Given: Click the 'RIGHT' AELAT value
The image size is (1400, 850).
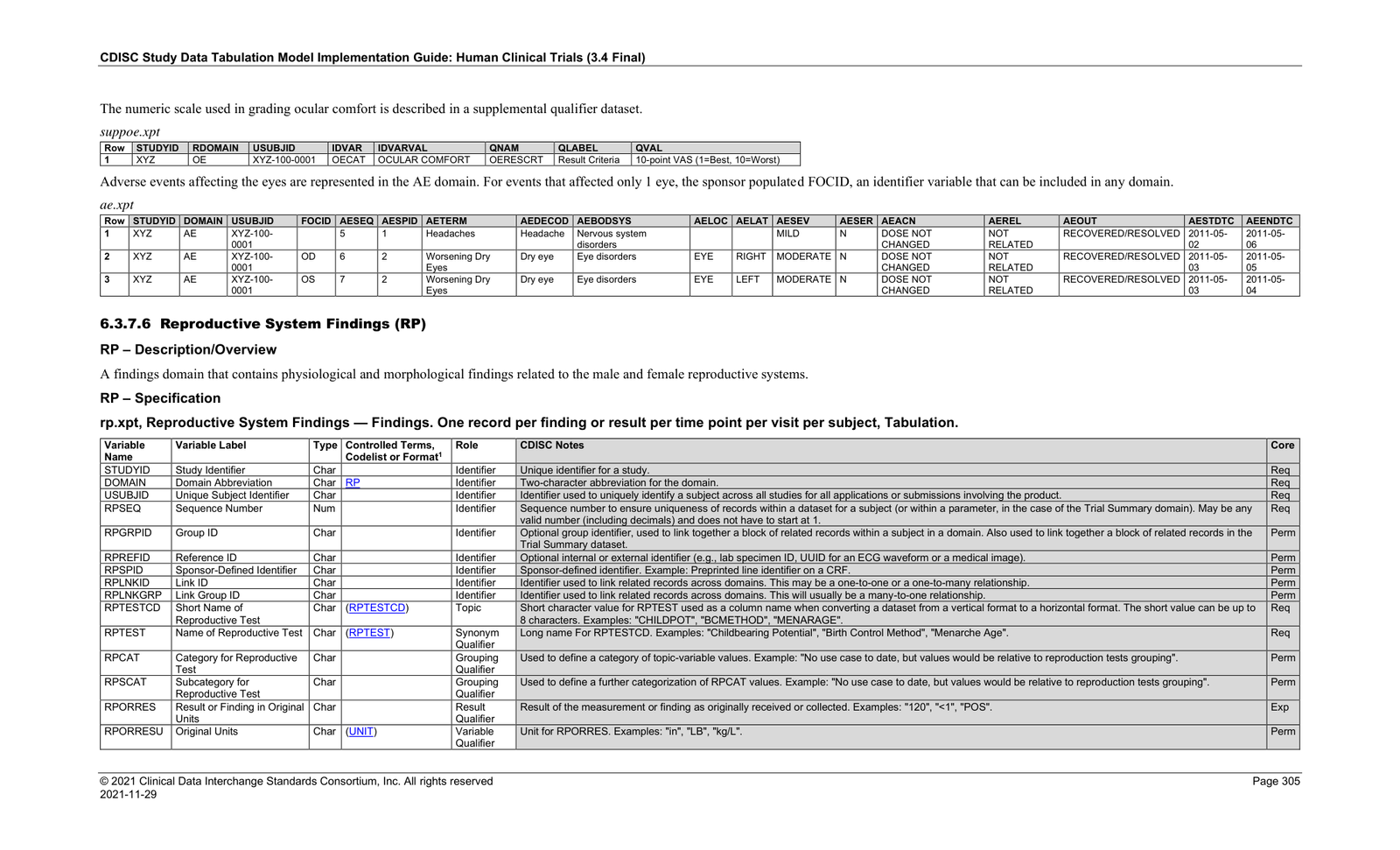Looking at the screenshot, I should click(751, 256).
